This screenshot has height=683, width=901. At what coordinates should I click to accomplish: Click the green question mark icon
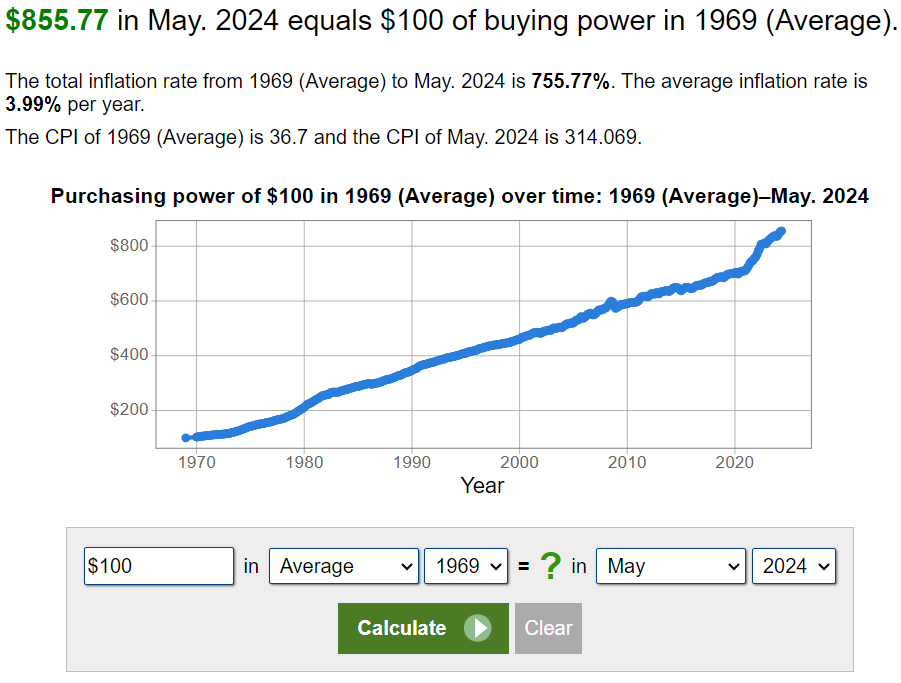(x=550, y=566)
